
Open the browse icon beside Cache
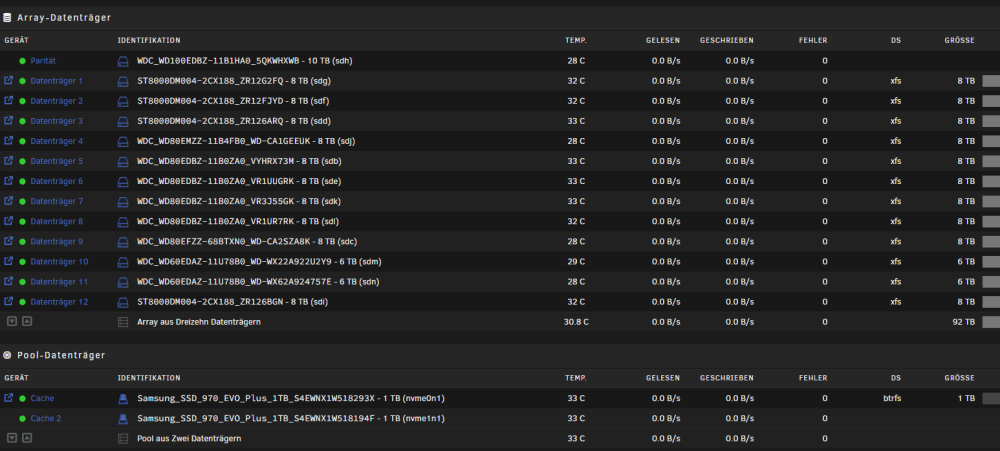tap(8, 398)
